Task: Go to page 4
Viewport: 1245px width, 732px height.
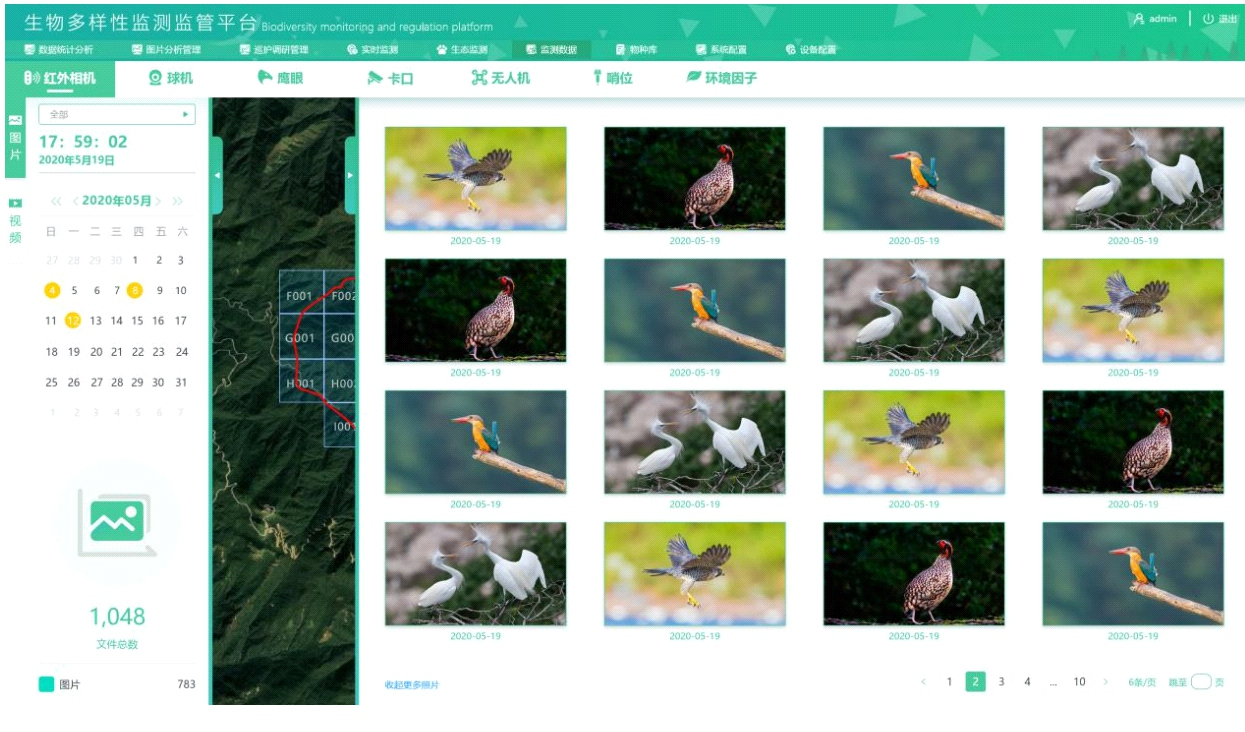Action: (x=1027, y=682)
